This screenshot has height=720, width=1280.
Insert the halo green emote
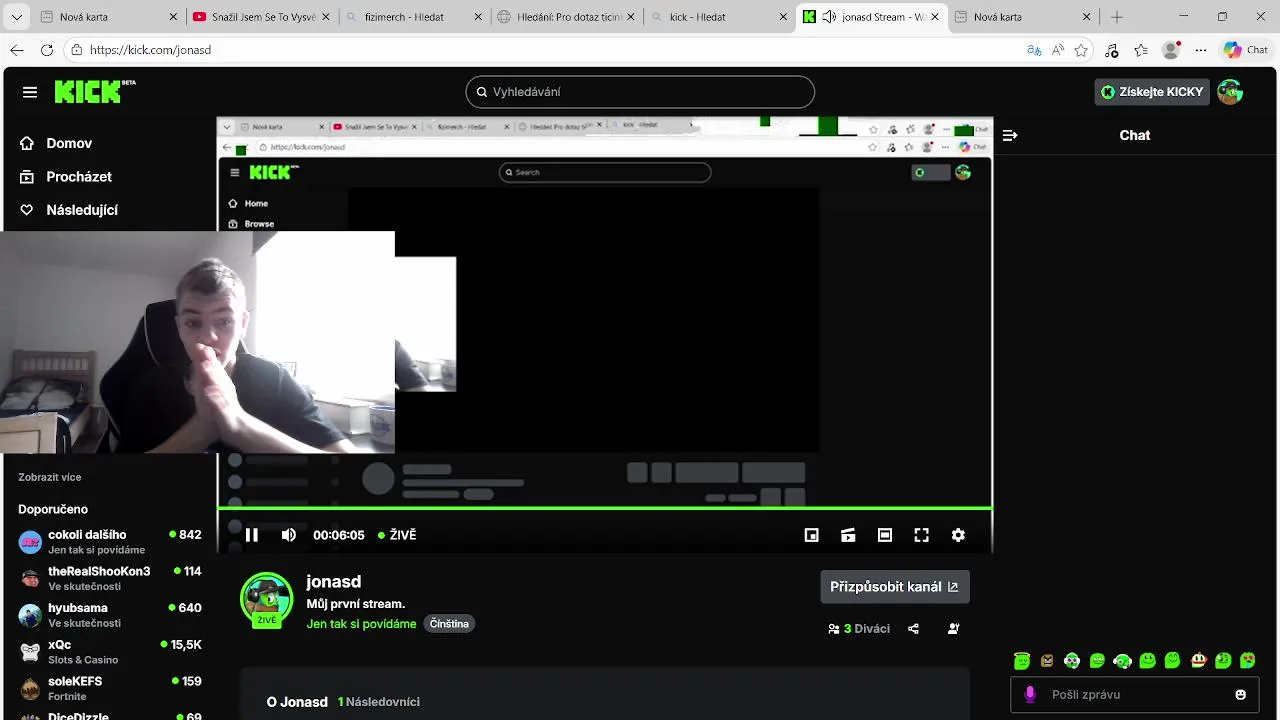1022,660
